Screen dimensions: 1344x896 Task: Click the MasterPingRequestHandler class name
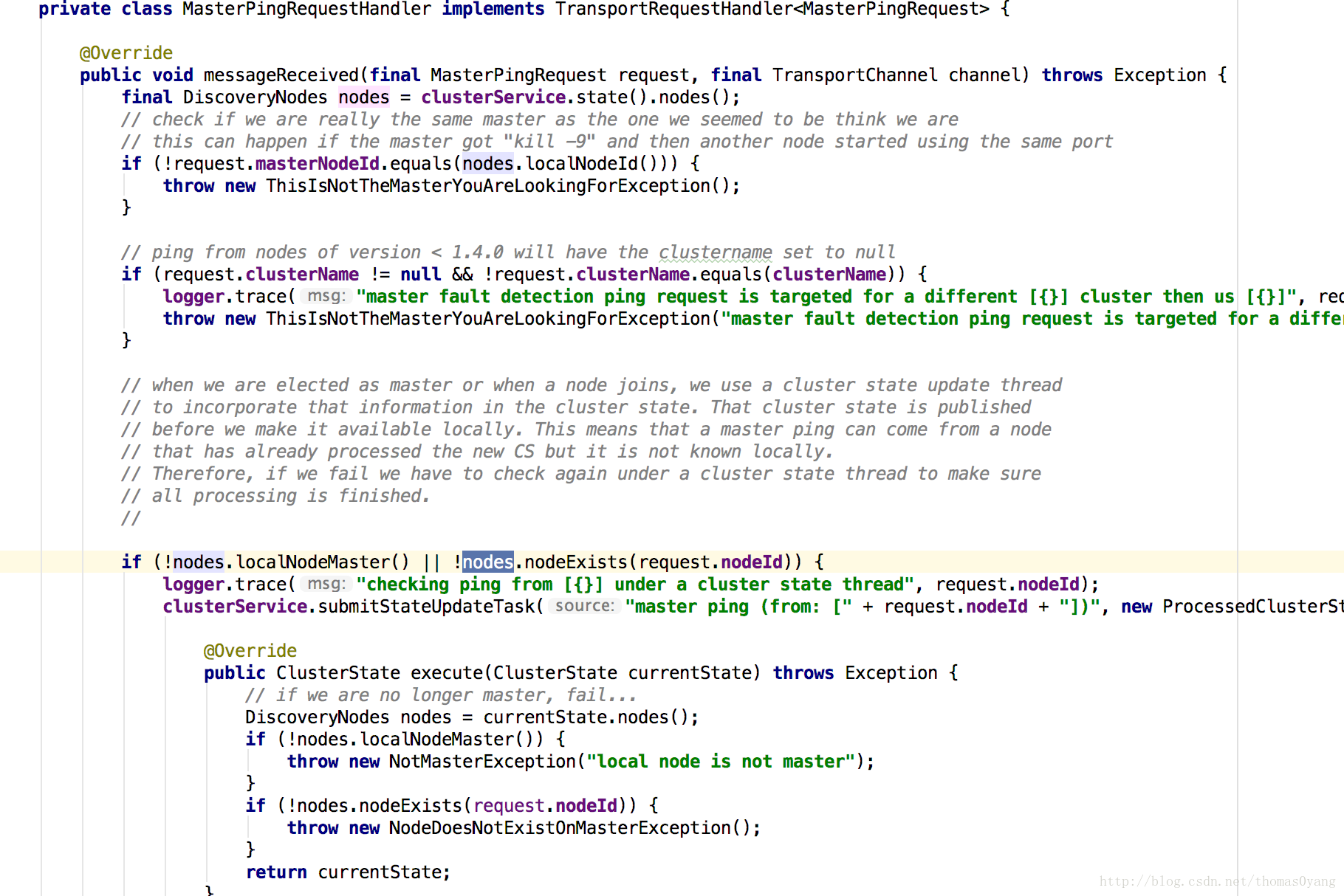pyautogui.click(x=307, y=9)
